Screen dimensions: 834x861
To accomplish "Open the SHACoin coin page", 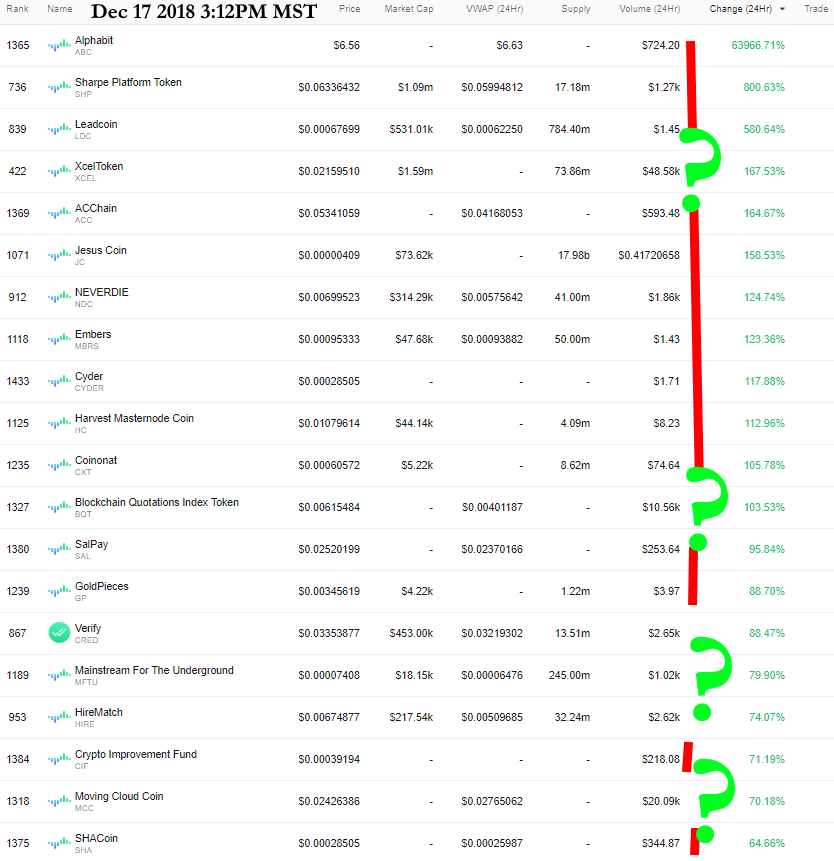I will [x=96, y=838].
